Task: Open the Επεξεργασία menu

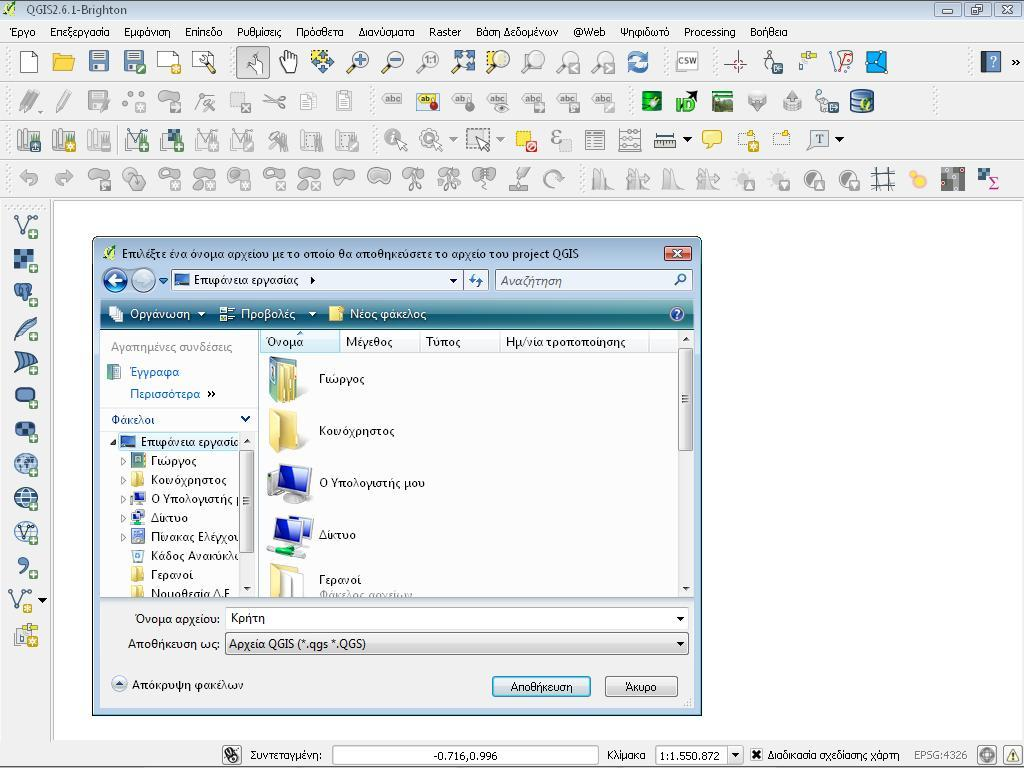Action: pos(80,32)
